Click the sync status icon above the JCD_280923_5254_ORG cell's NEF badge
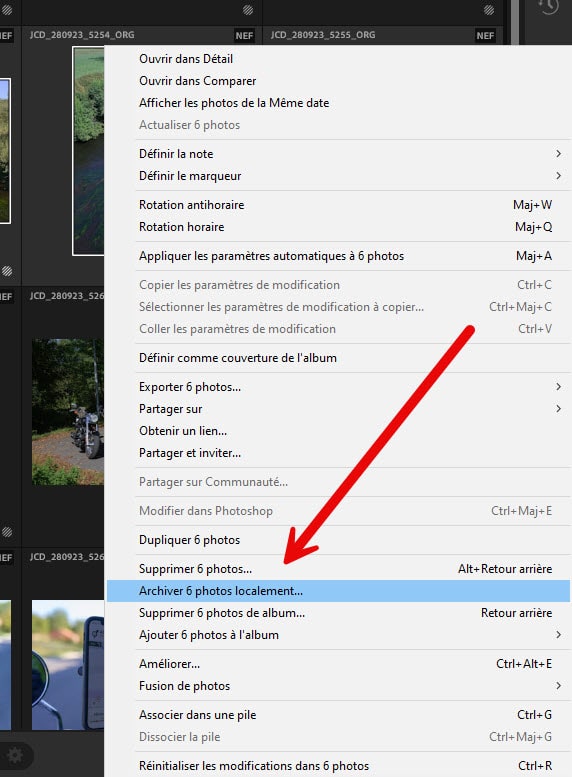The image size is (572, 777). coord(248,9)
